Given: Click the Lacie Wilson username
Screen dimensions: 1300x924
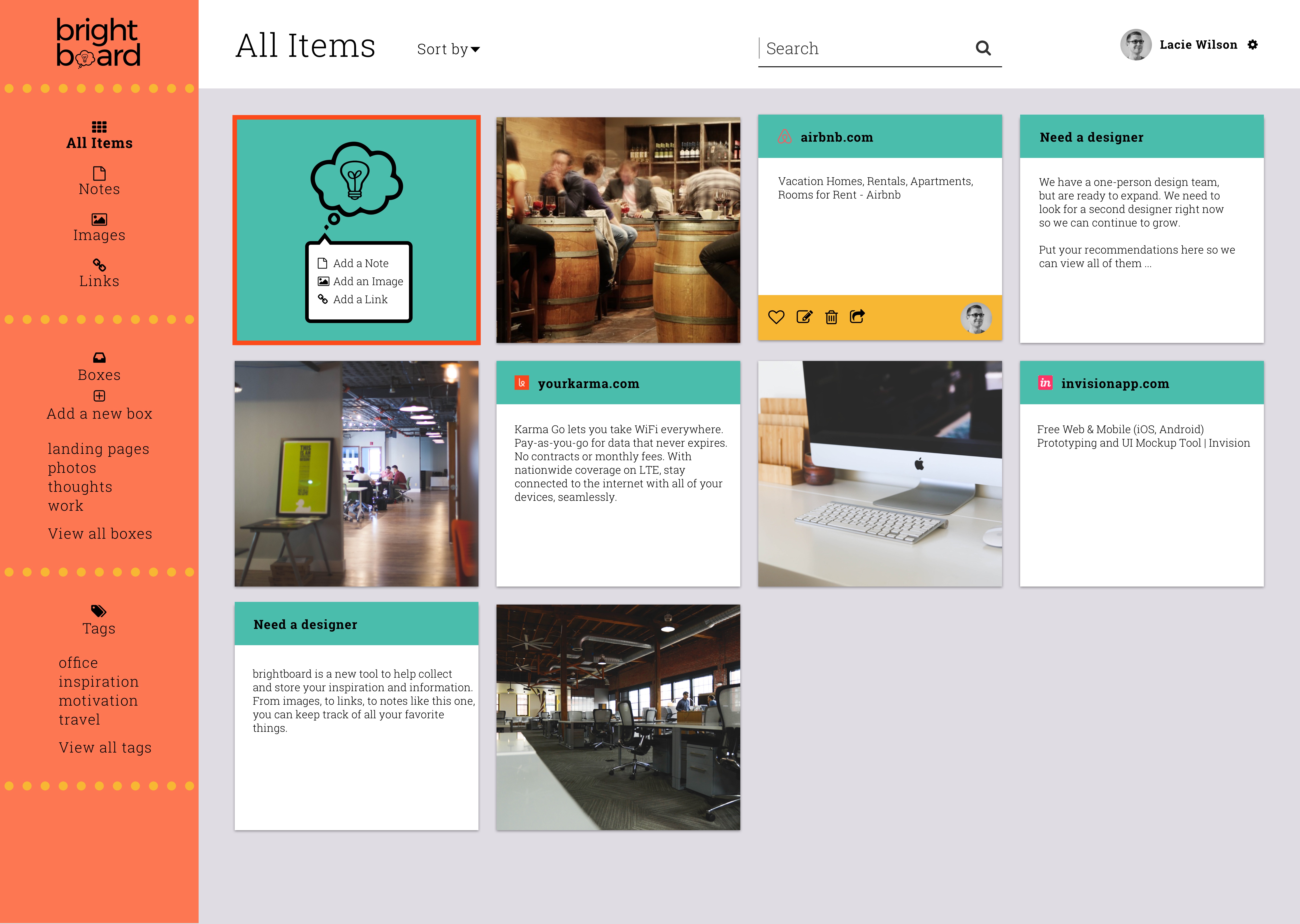Looking at the screenshot, I should pyautogui.click(x=1199, y=44).
